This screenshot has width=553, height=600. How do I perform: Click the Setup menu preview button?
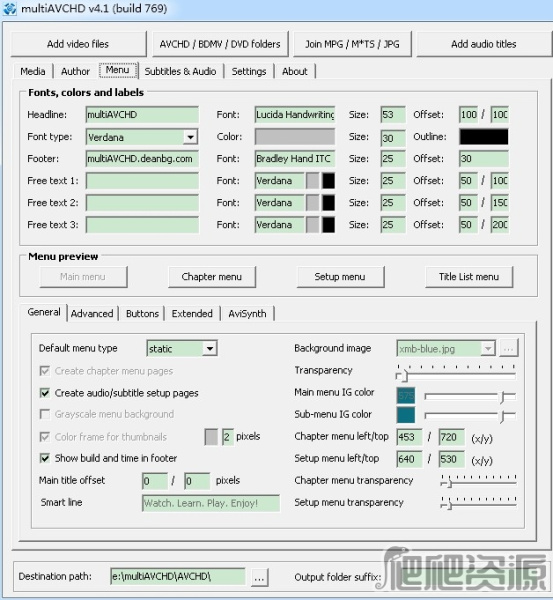pyautogui.click(x=340, y=277)
